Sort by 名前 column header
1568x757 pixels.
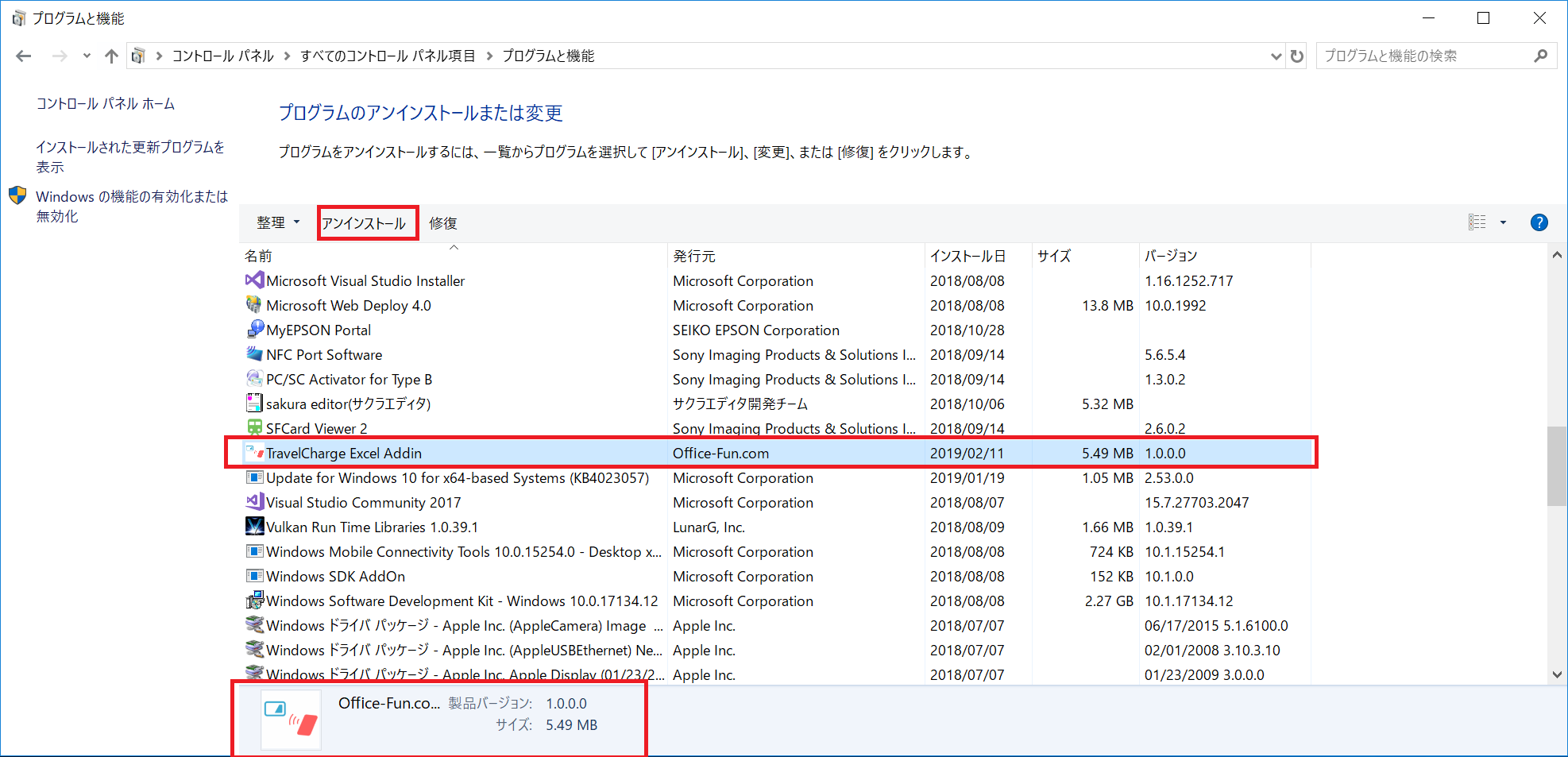pyautogui.click(x=454, y=256)
